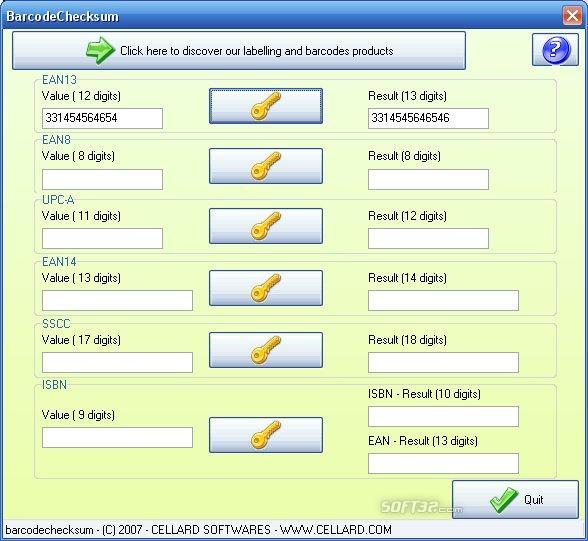Close the BarcodeChecksum window

pyautogui.click(x=572, y=16)
